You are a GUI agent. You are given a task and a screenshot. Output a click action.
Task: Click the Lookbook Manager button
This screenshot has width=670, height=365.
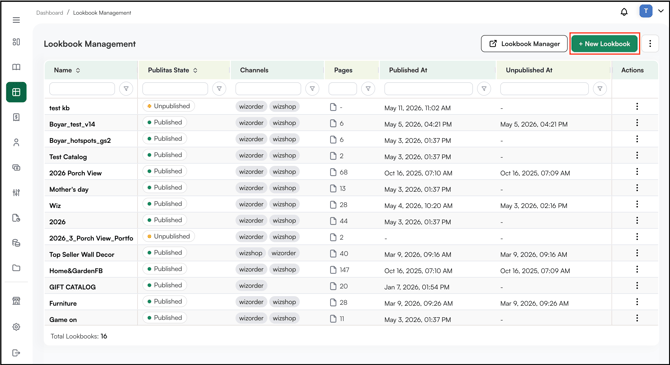pyautogui.click(x=524, y=44)
